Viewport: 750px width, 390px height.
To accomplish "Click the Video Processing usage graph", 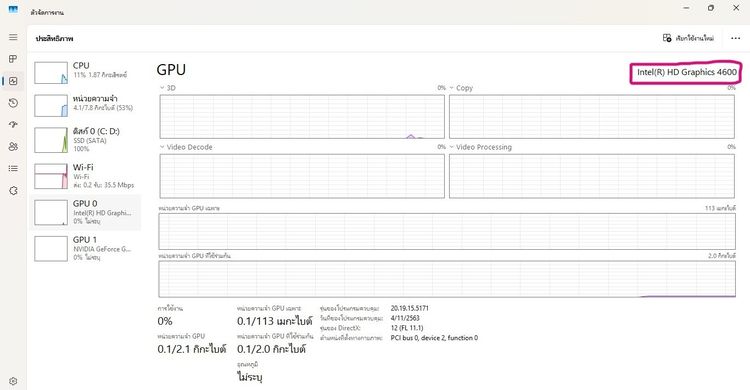I will pos(592,176).
